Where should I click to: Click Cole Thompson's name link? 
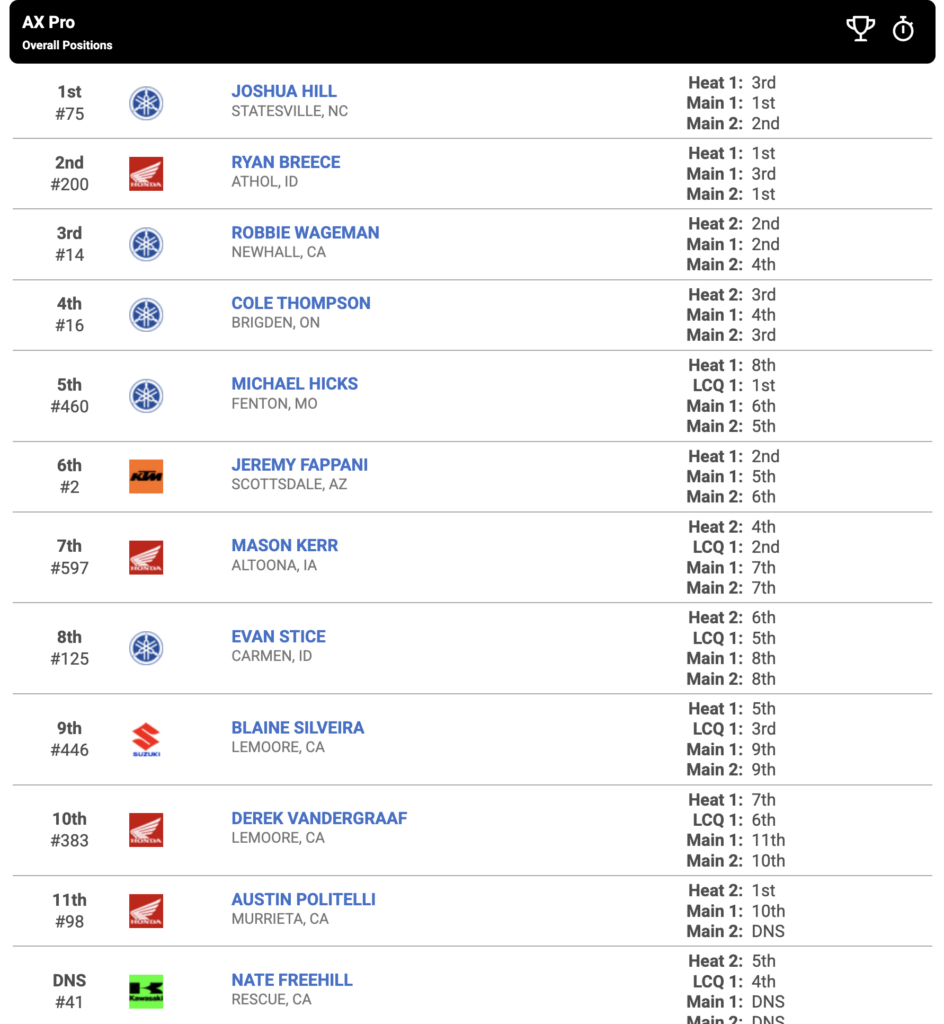pyautogui.click(x=301, y=303)
